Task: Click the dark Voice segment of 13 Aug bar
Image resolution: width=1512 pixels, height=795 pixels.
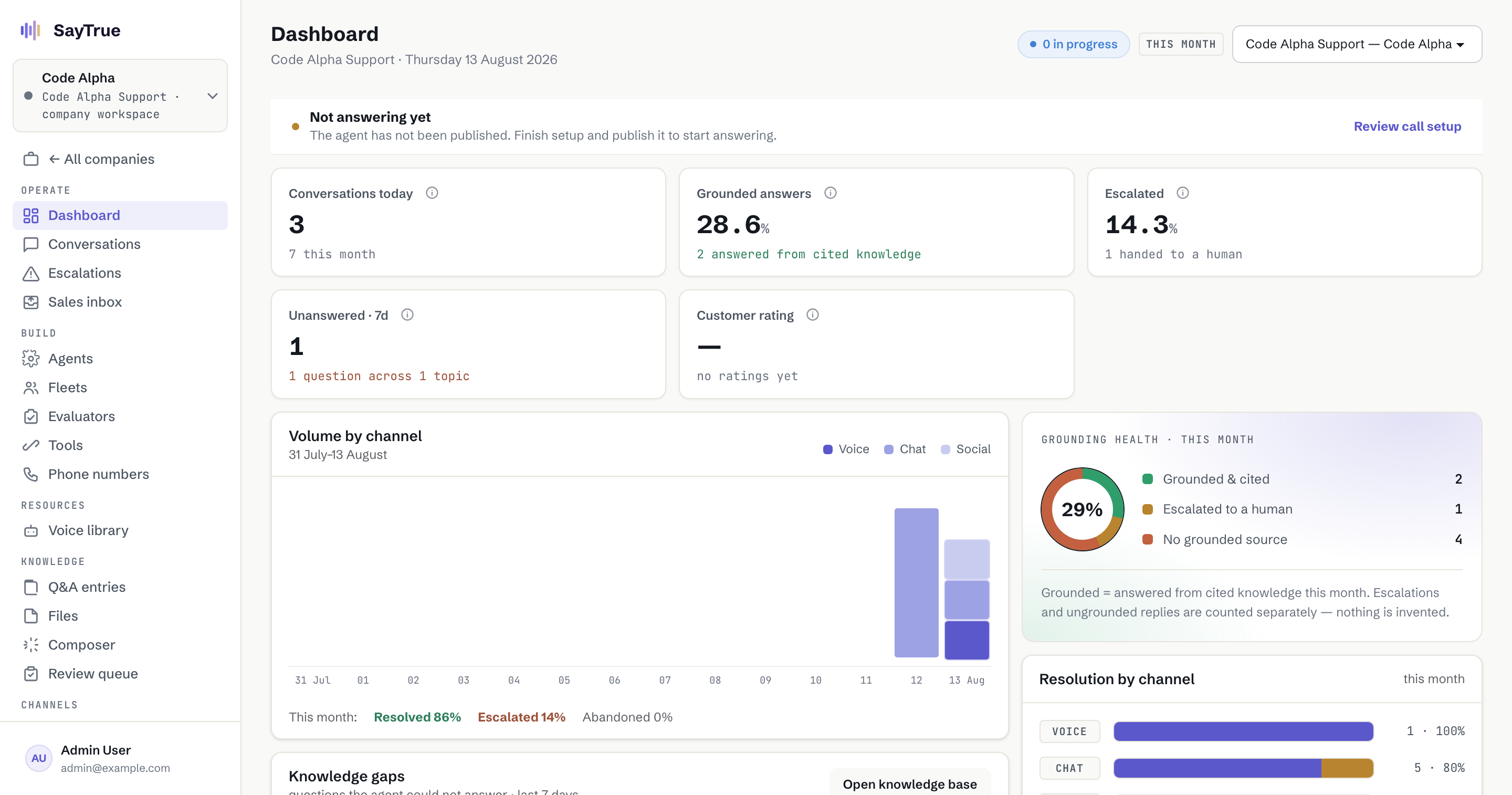Action: [x=967, y=640]
